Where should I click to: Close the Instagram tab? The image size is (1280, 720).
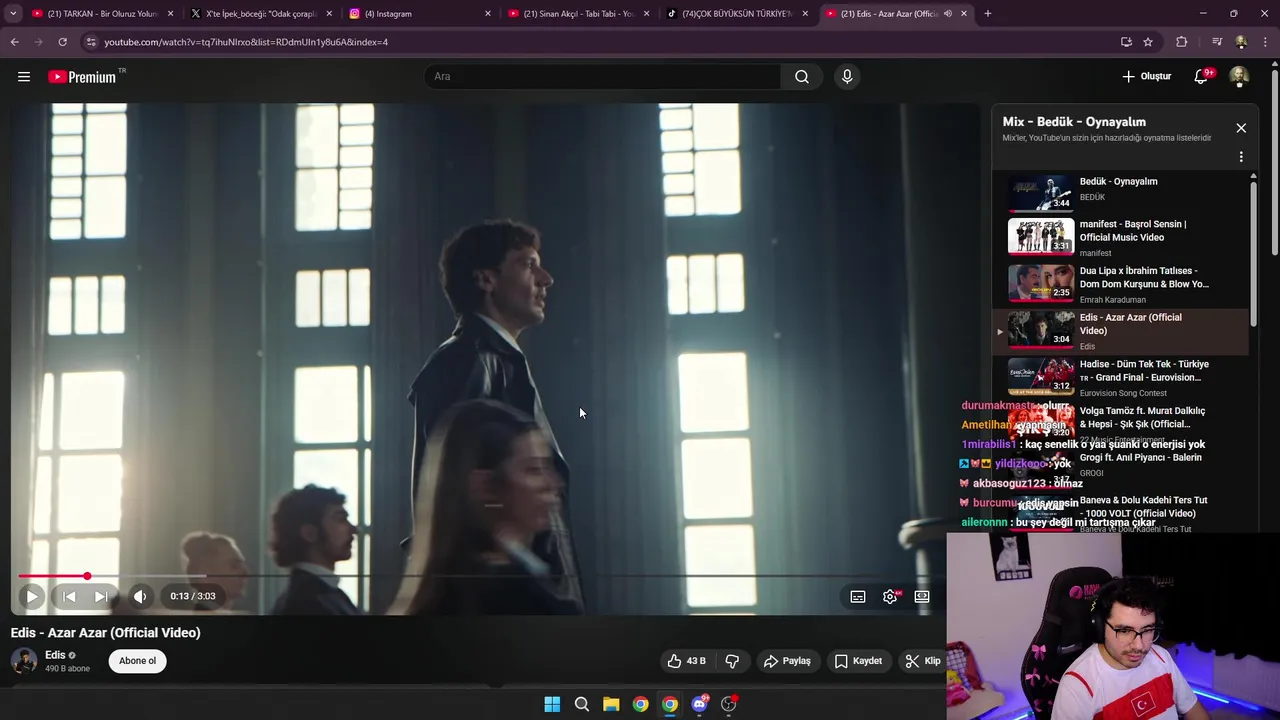point(488,14)
